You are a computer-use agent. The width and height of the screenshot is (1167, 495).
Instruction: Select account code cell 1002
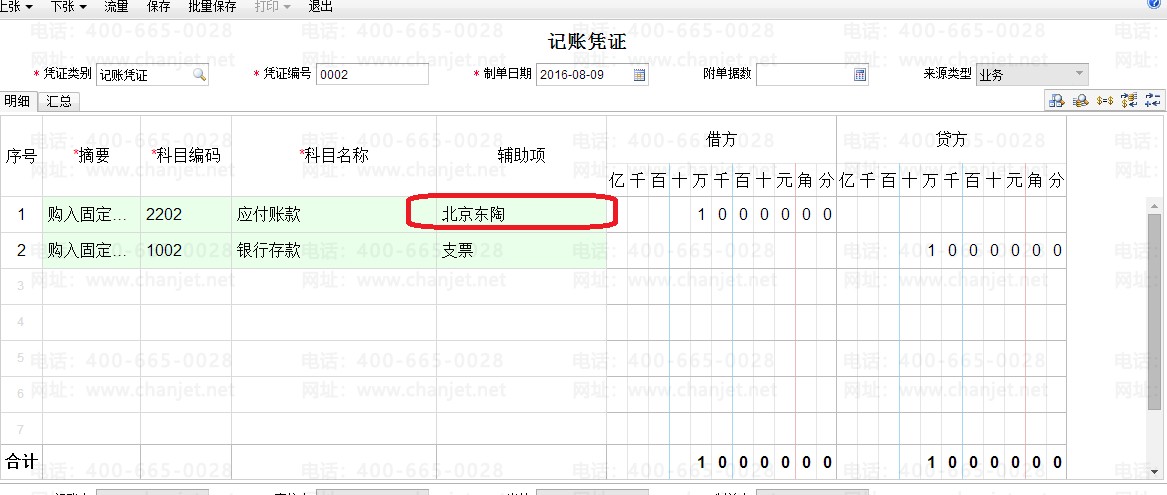pyautogui.click(x=186, y=251)
